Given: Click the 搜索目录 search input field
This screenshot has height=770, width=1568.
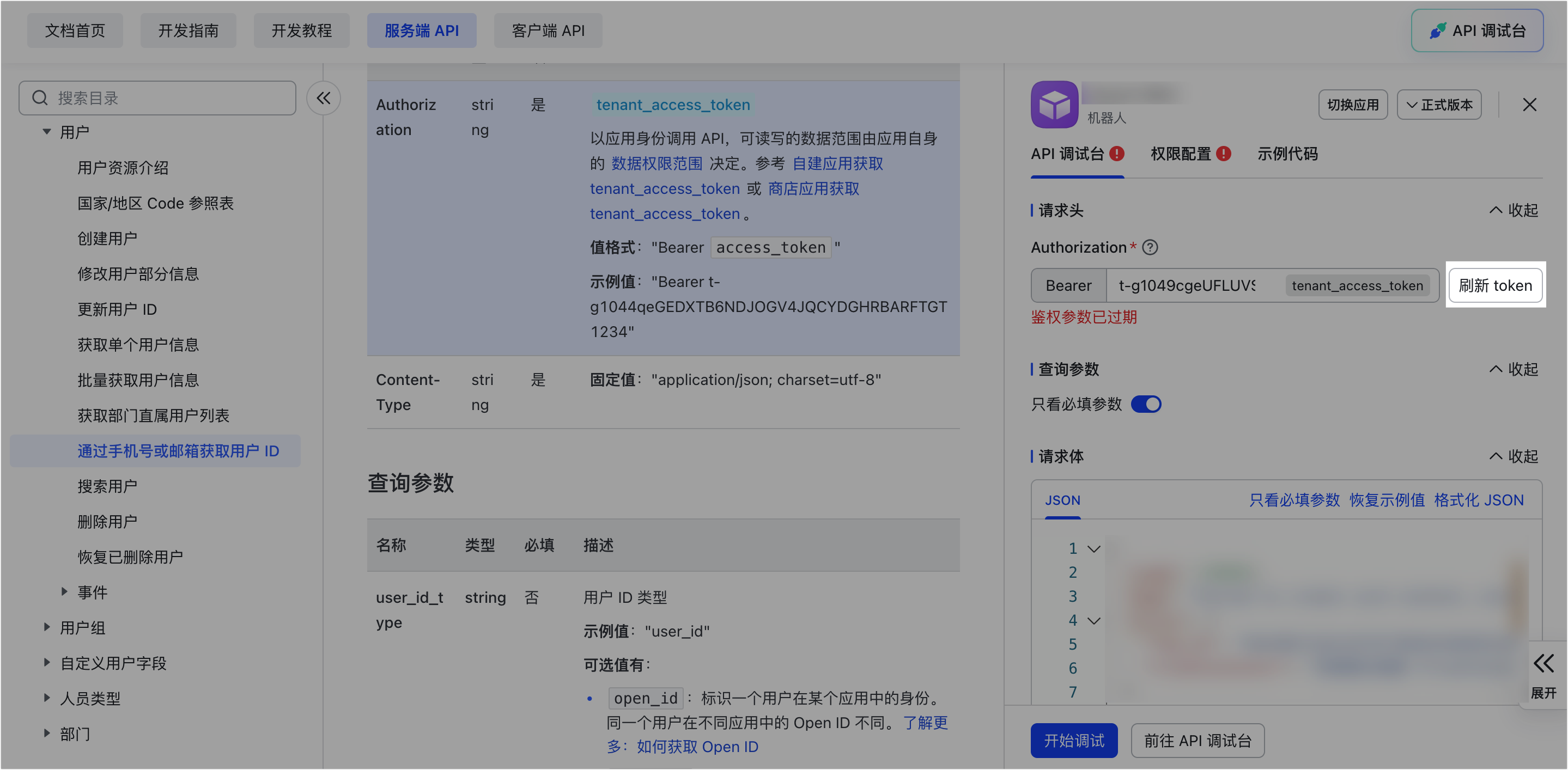Looking at the screenshot, I should click(171, 98).
